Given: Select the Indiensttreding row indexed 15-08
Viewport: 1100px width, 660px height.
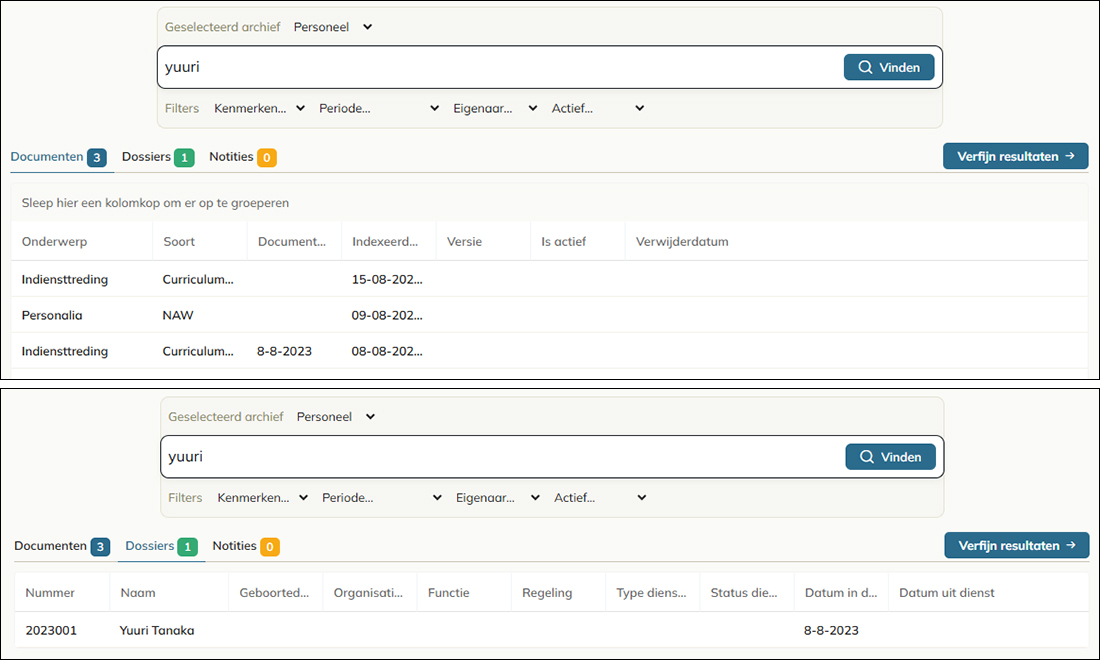Looking at the screenshot, I should click(549, 279).
